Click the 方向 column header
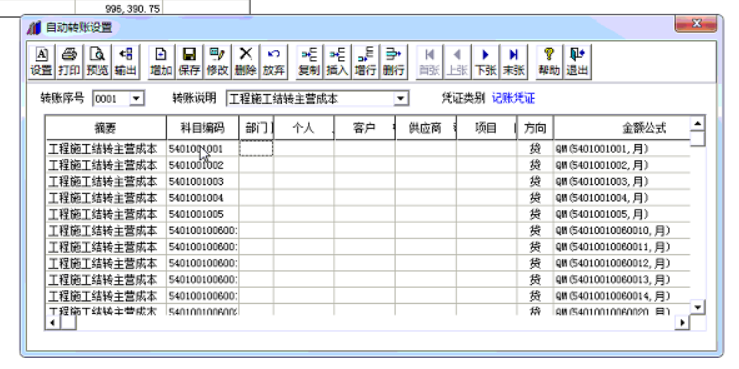Image resolution: width=739 pixels, height=369 pixels. [535, 128]
